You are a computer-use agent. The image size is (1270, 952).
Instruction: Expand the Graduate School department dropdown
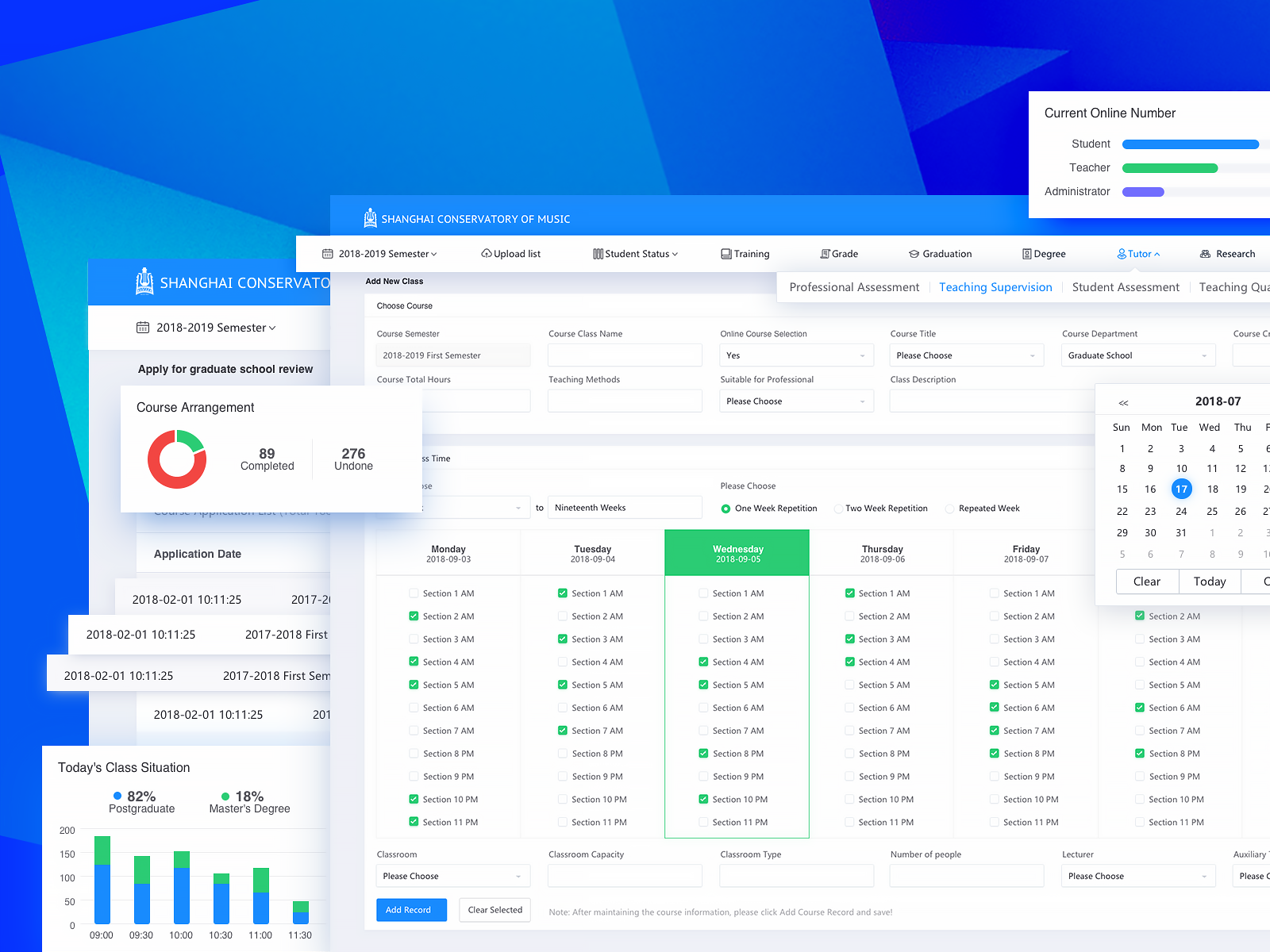pos(1137,355)
